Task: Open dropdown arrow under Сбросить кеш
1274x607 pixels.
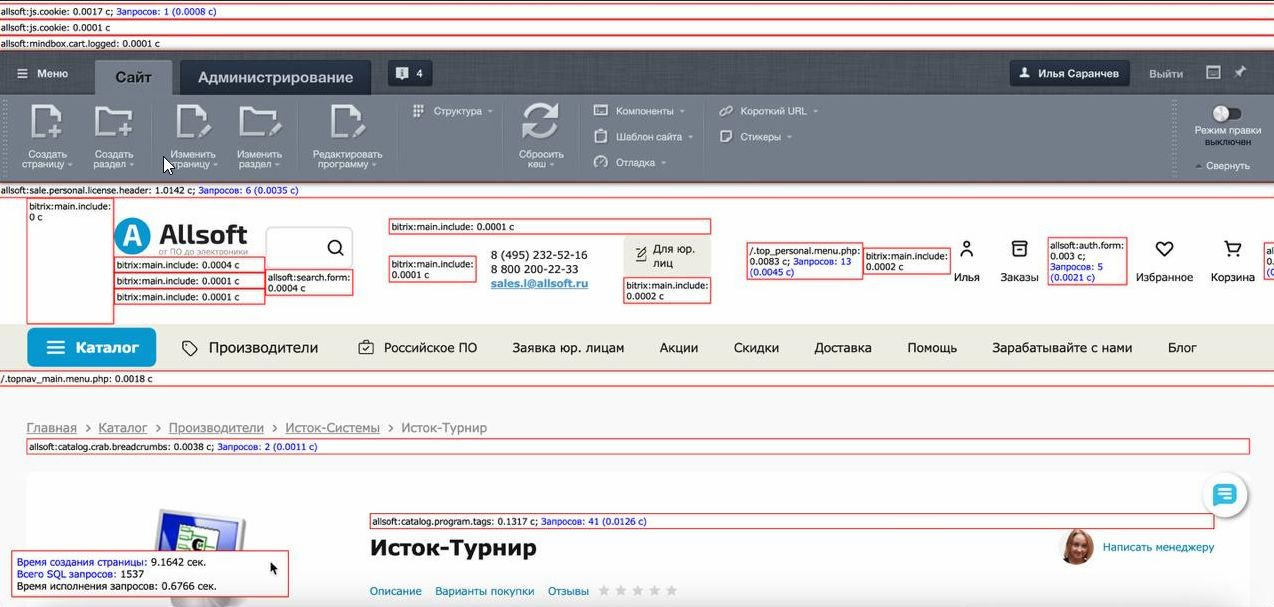Action: click(x=551, y=165)
